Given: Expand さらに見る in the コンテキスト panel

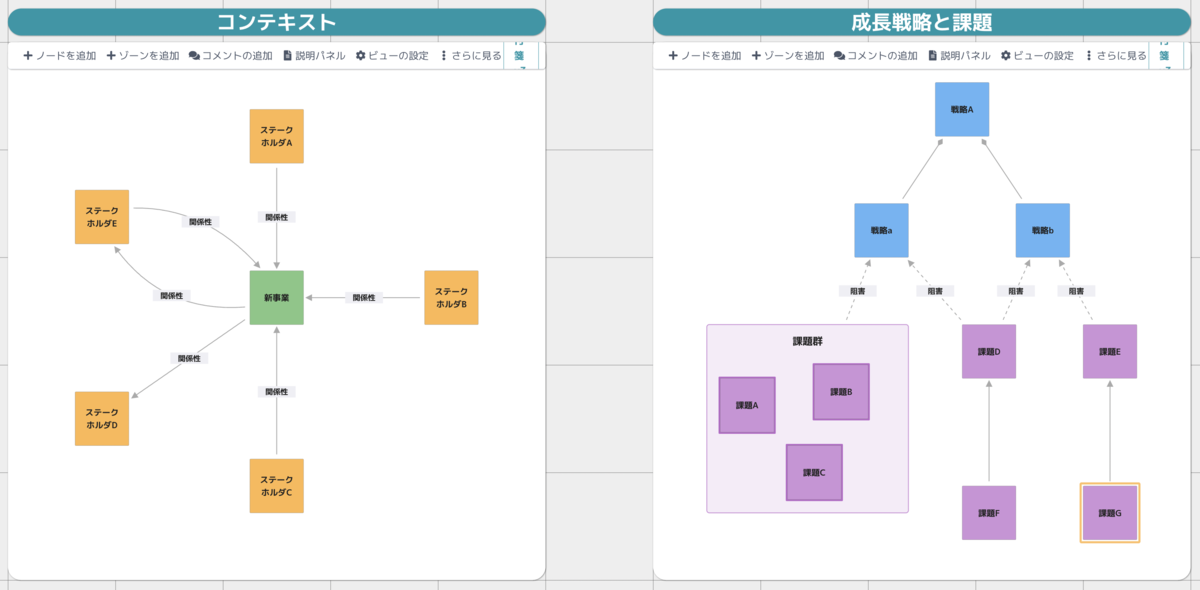Looking at the screenshot, I should (x=470, y=56).
